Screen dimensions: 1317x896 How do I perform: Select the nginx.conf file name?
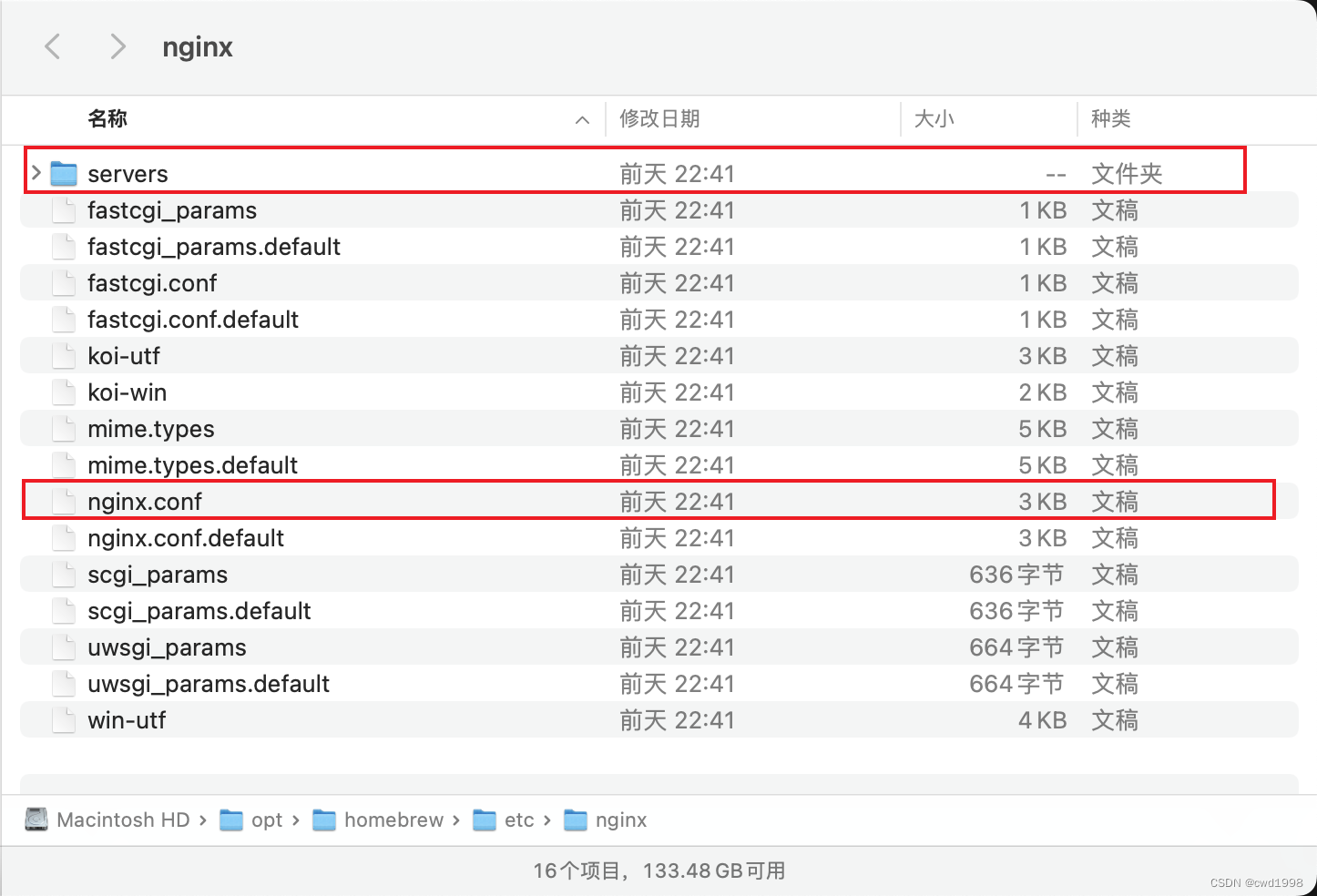(x=145, y=502)
